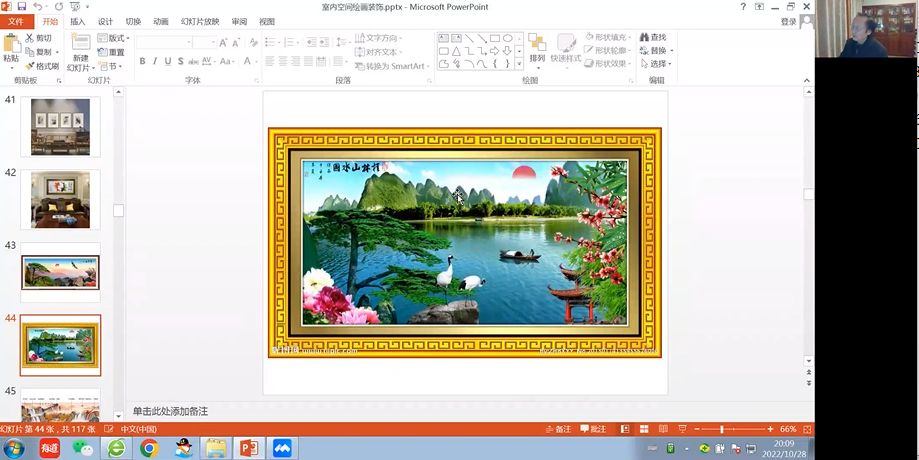Toggle the notes pane with 备注
919x460 pixels.
coord(557,429)
